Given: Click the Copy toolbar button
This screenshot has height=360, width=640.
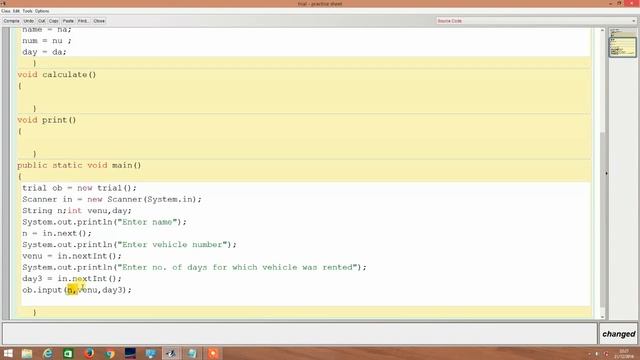Looking at the screenshot, I should [x=53, y=21].
